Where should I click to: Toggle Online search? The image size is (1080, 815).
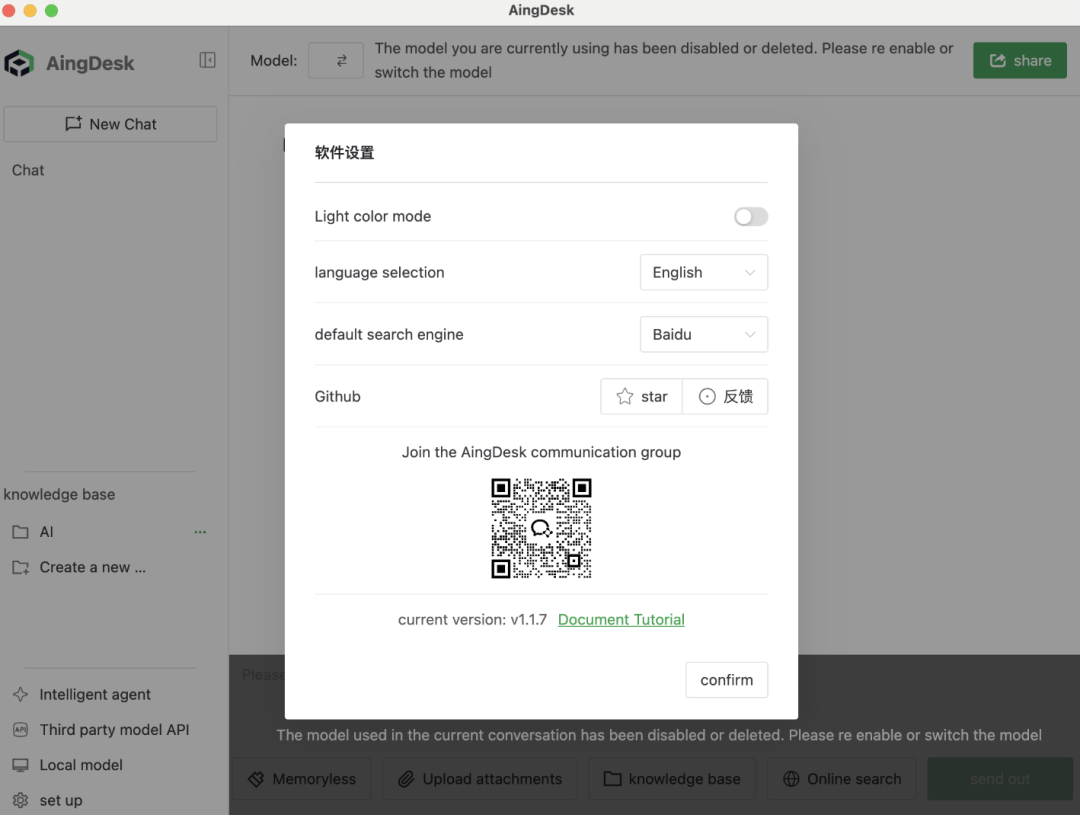click(842, 779)
